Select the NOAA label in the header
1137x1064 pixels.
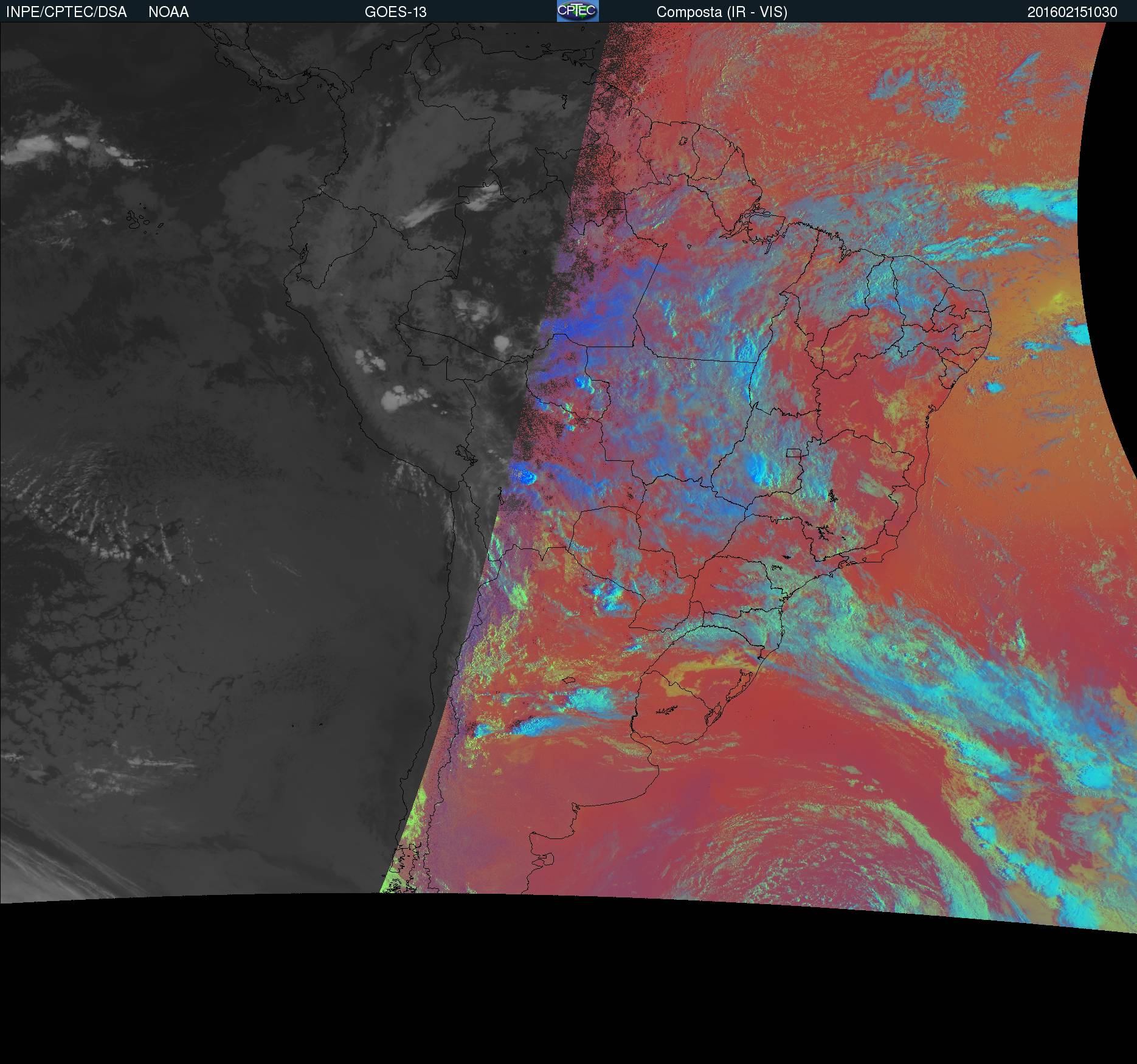point(168,12)
